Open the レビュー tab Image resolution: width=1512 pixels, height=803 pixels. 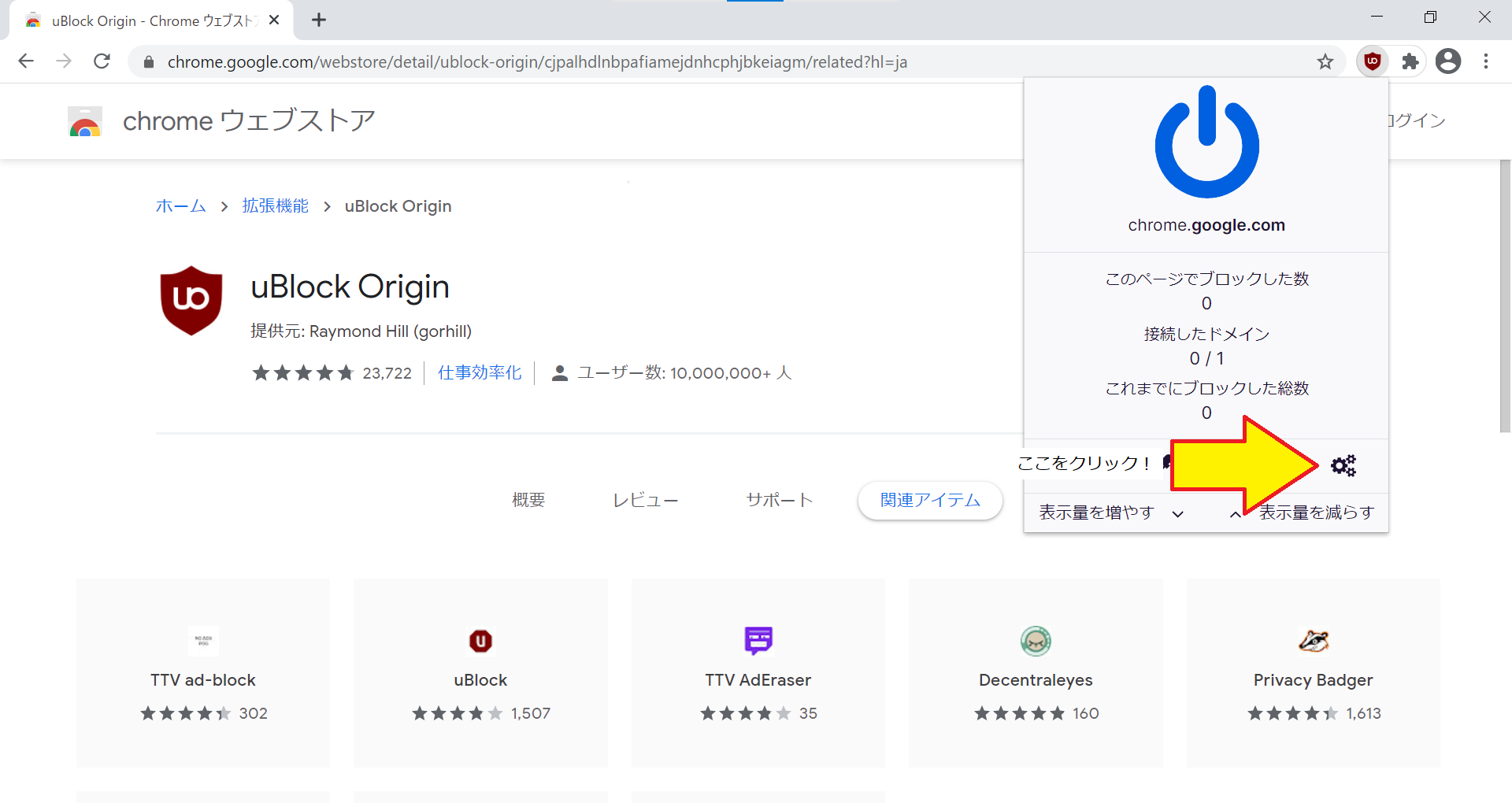click(645, 501)
